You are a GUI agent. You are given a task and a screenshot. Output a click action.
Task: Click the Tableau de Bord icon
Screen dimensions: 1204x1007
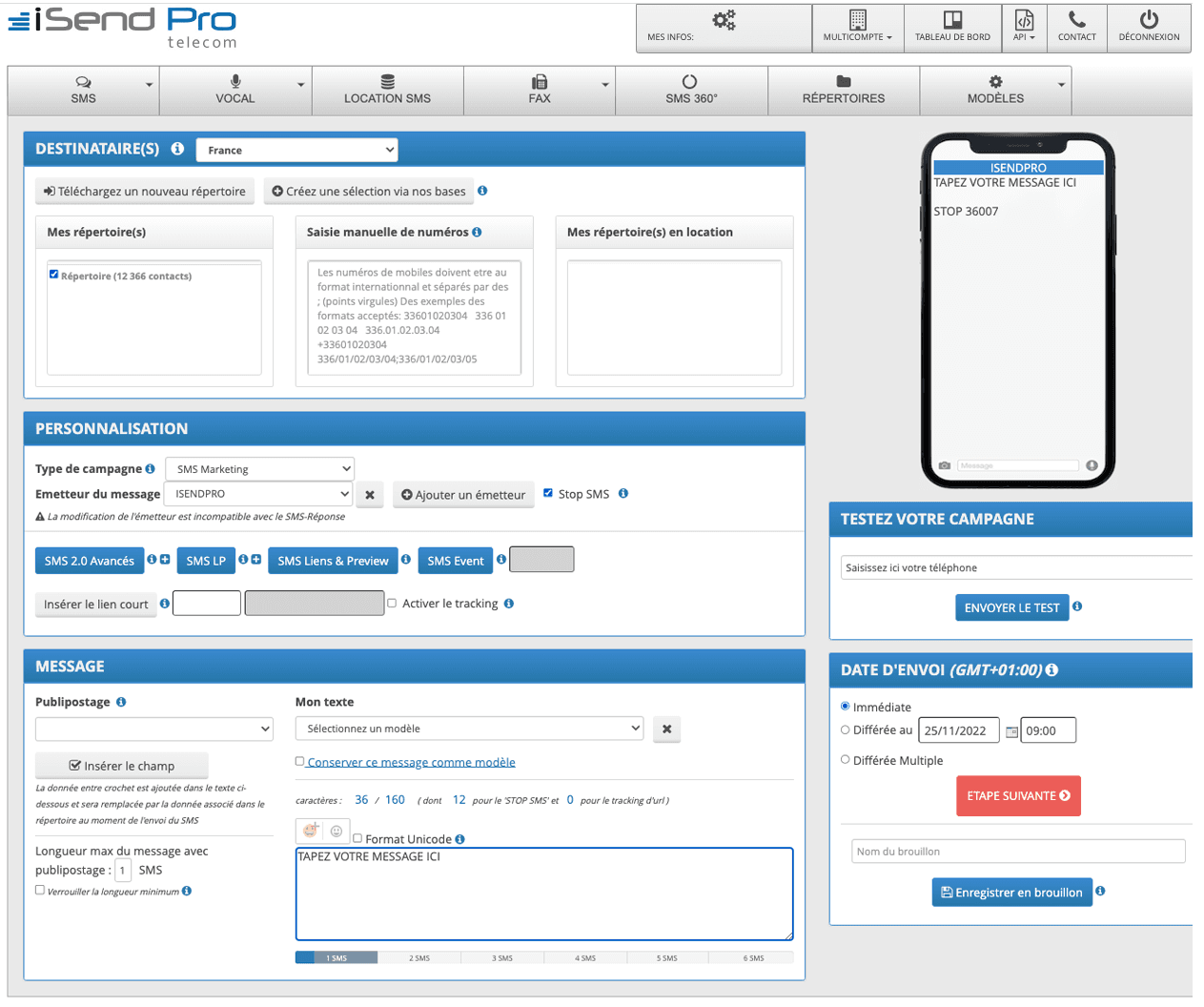[952, 20]
